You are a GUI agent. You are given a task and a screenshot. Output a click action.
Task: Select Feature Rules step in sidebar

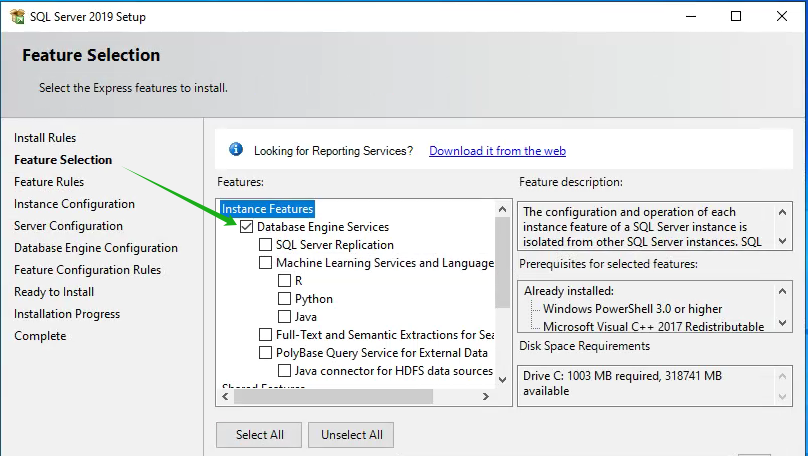49,182
